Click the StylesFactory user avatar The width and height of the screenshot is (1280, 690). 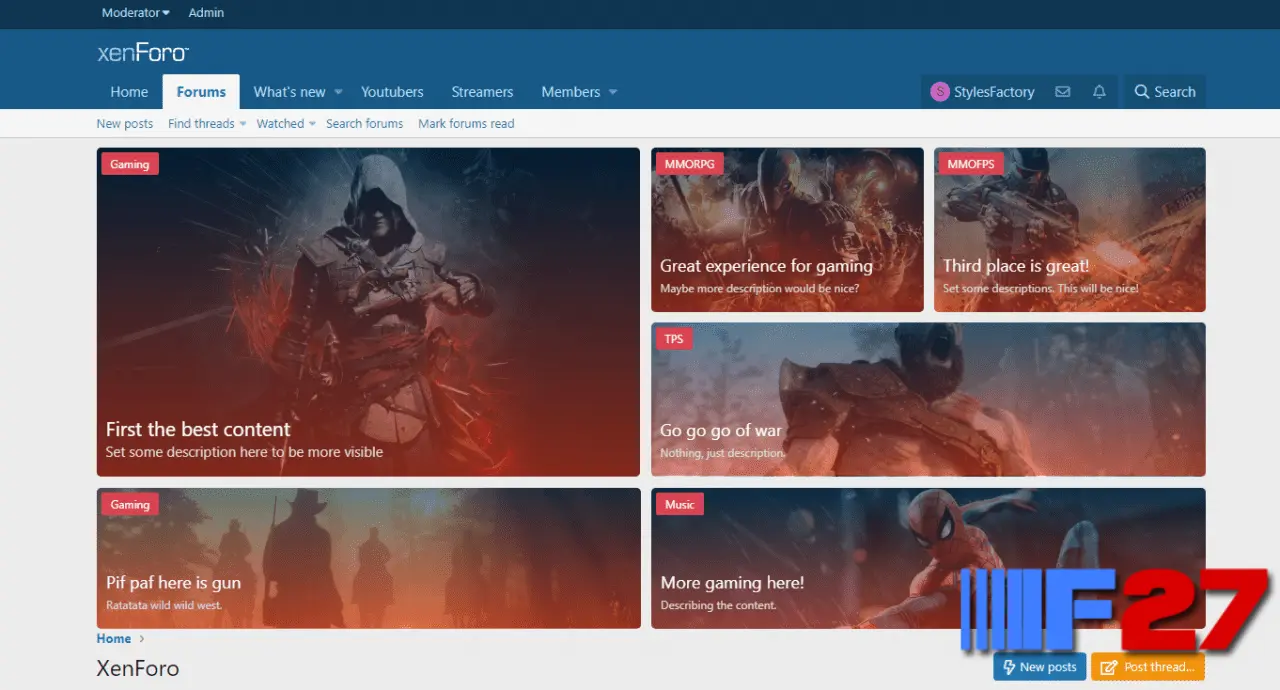coord(939,92)
